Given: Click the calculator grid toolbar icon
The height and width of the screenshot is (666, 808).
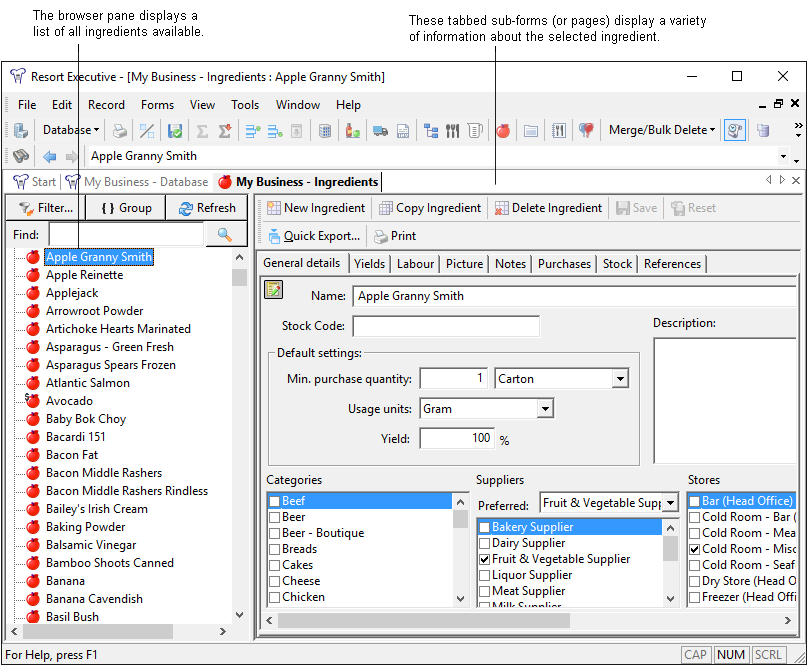Looking at the screenshot, I should pos(325,130).
